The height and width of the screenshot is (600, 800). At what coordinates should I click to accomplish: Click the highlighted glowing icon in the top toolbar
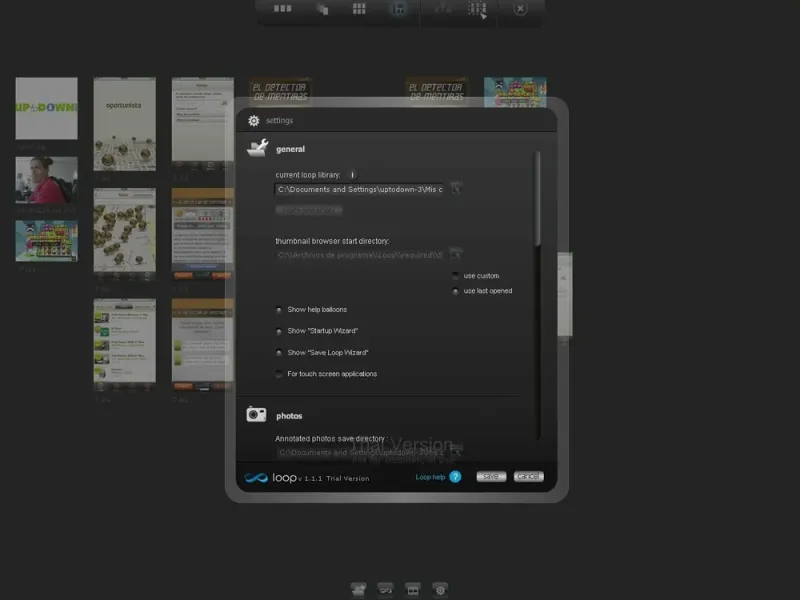[398, 9]
